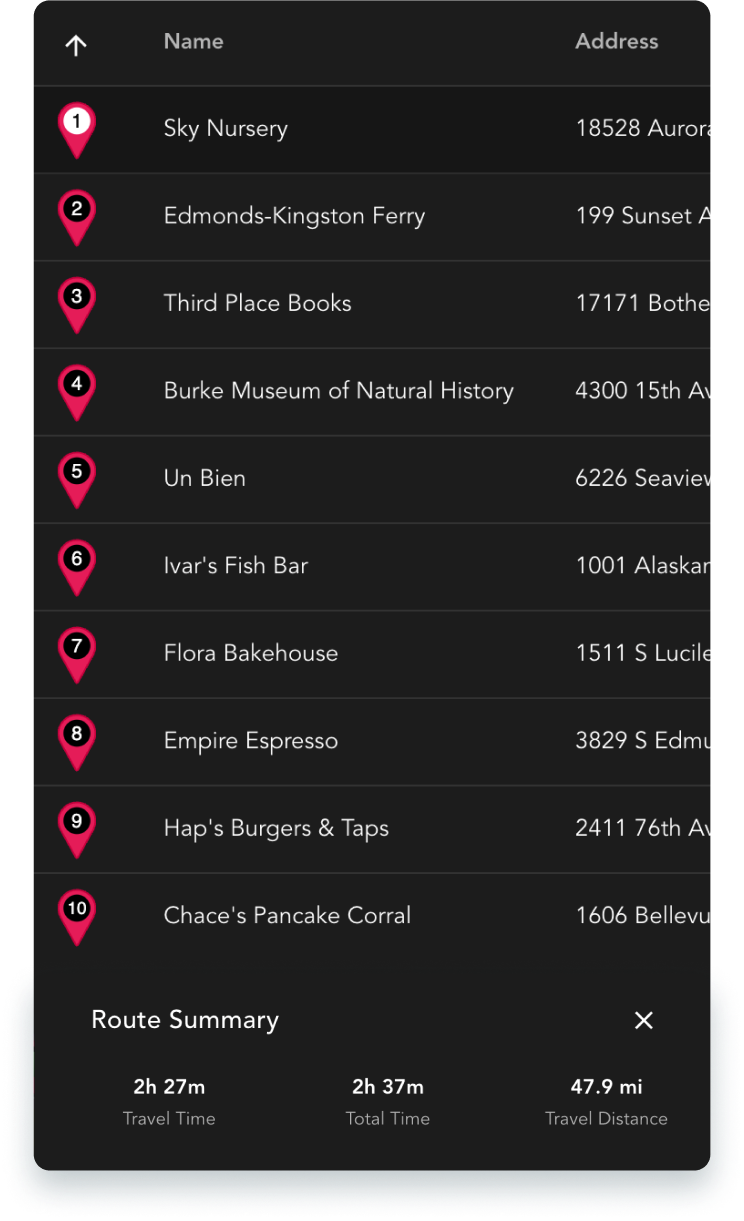744x1221 pixels.
Task: Close the Route Summary panel
Action: [644, 1020]
